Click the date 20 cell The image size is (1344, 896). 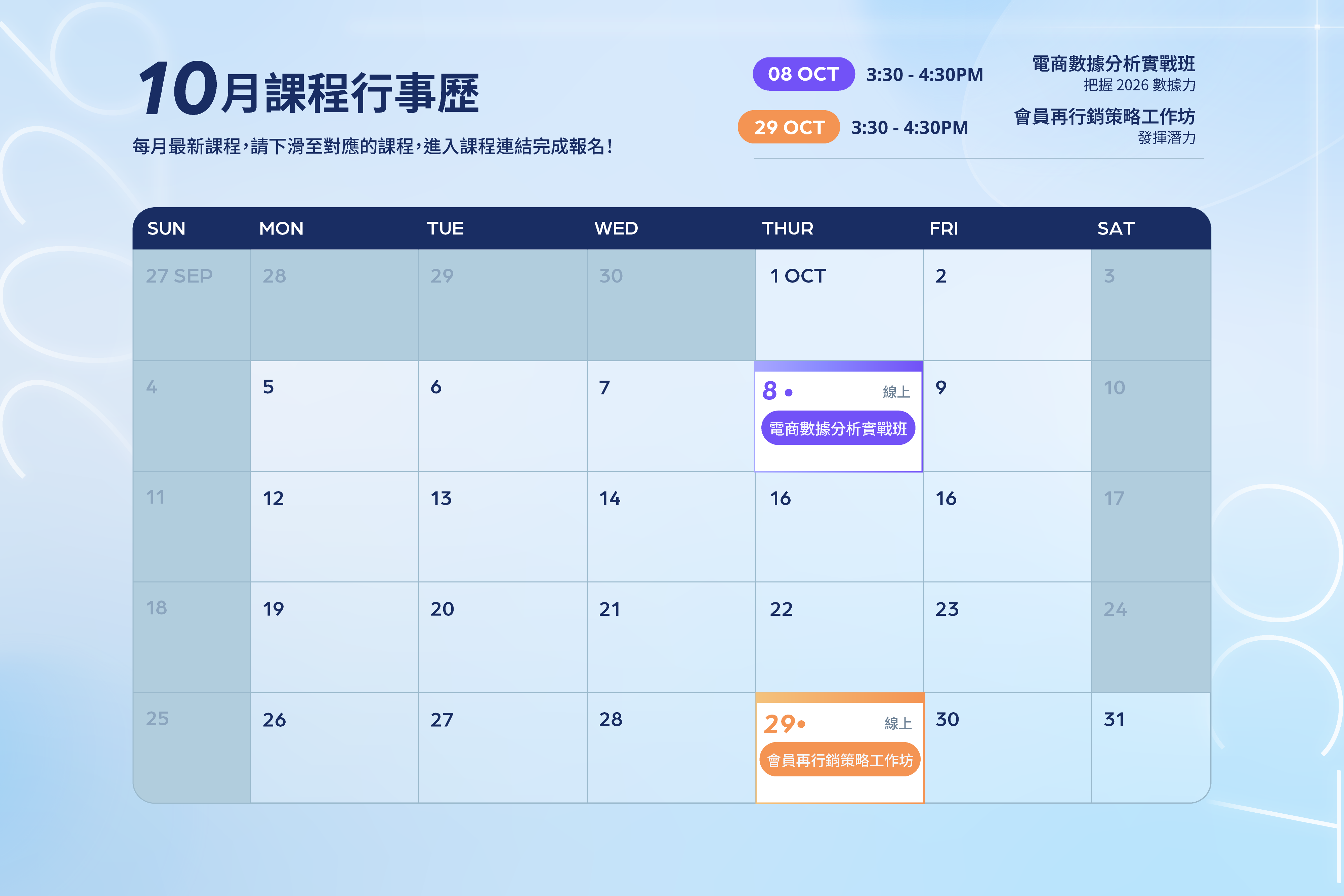tap(503, 638)
